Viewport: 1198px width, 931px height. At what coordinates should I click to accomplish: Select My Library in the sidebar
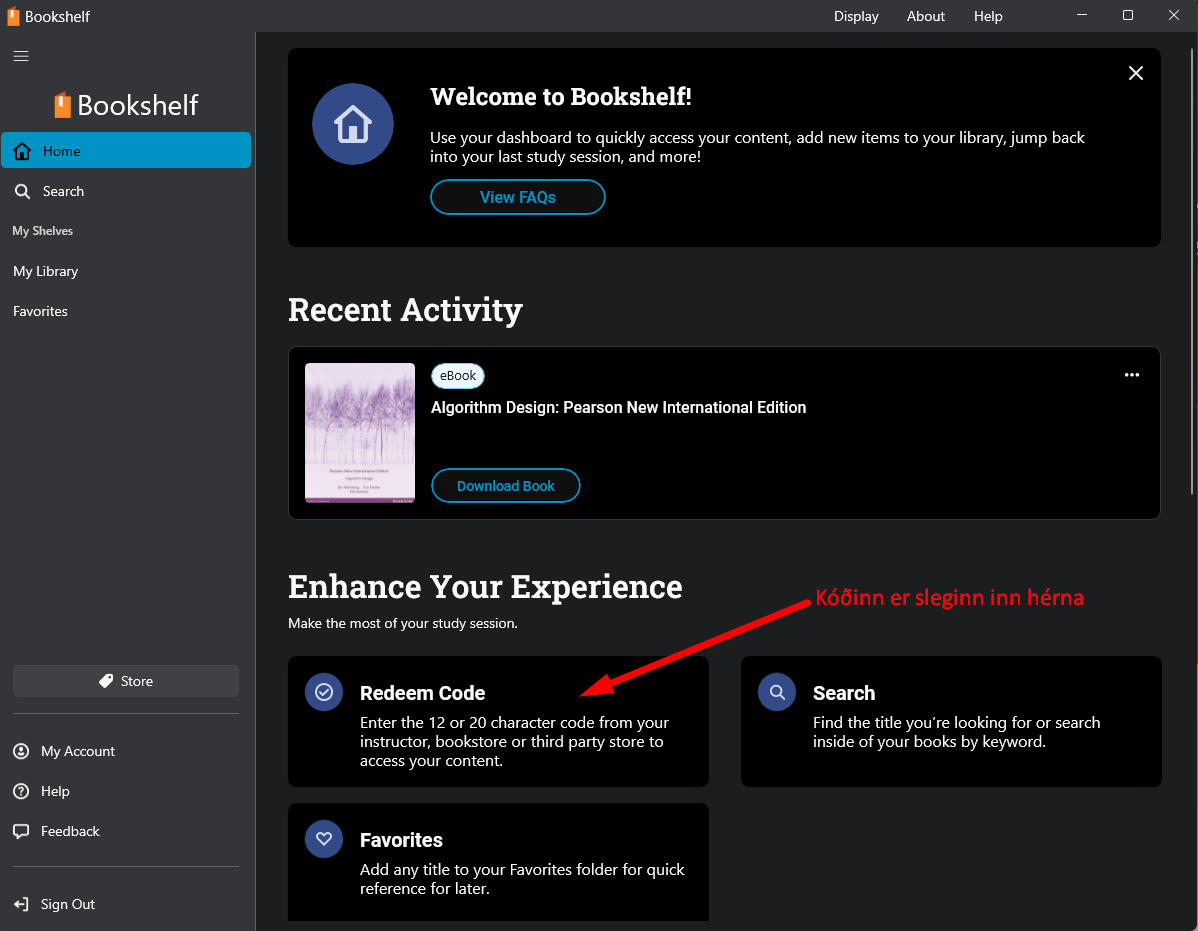pyautogui.click(x=46, y=271)
